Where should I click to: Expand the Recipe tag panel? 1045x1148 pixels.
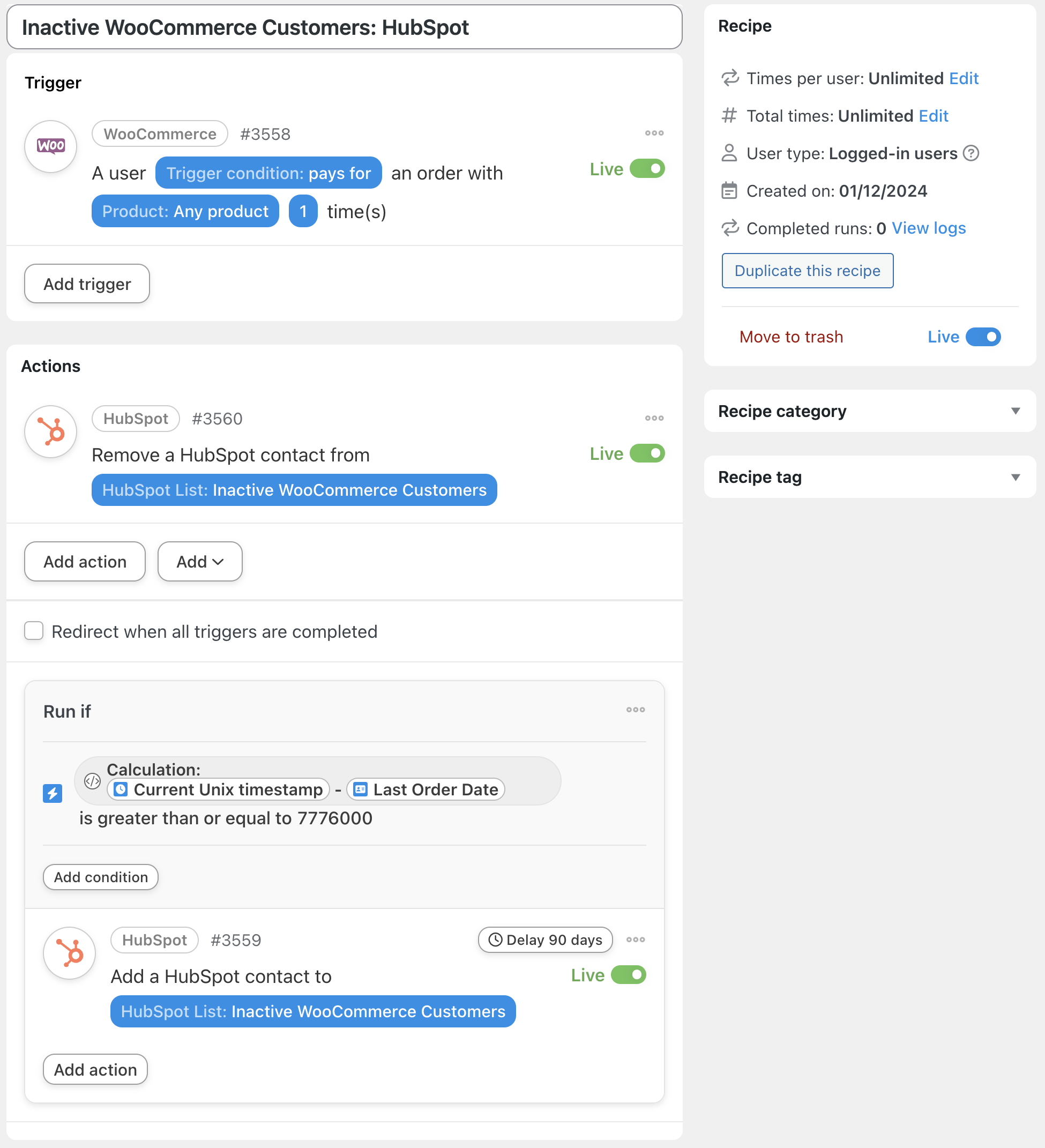pyautogui.click(x=1015, y=477)
